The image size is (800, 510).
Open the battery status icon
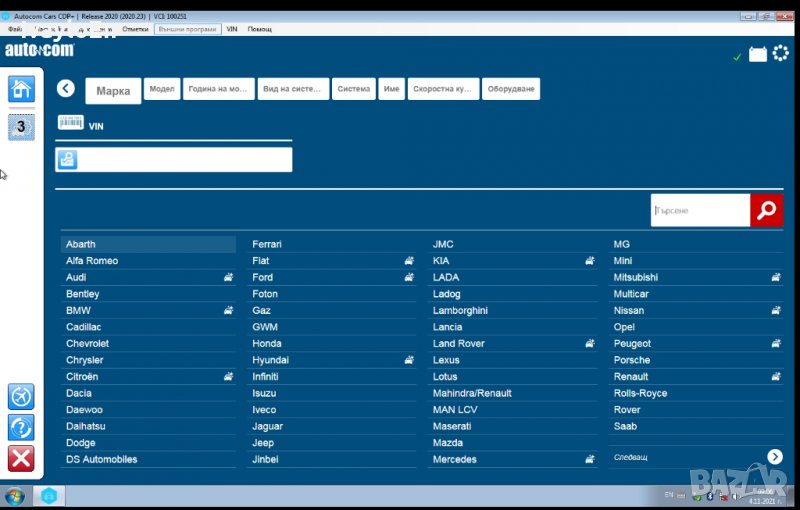[758, 54]
